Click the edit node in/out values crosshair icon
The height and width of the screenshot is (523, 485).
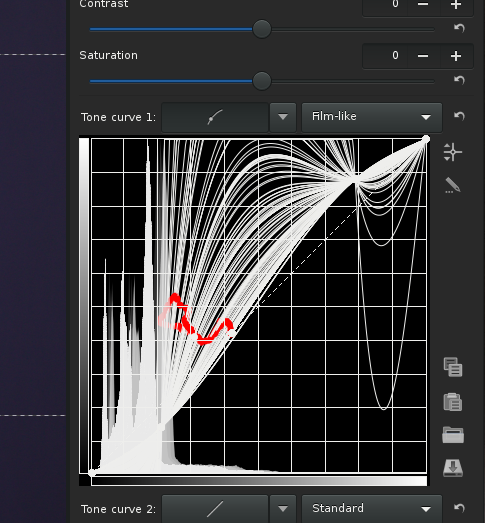tap(453, 152)
